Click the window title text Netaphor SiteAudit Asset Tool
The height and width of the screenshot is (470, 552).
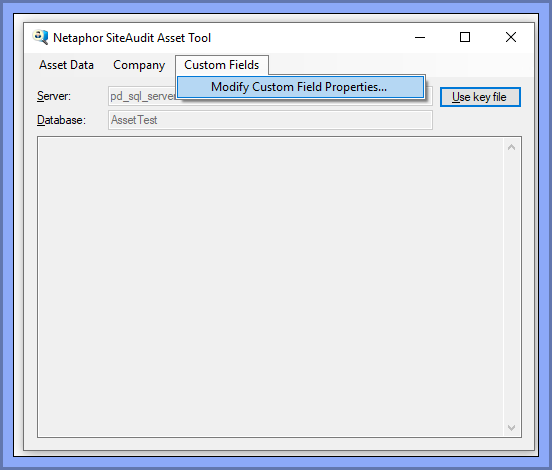[132, 38]
